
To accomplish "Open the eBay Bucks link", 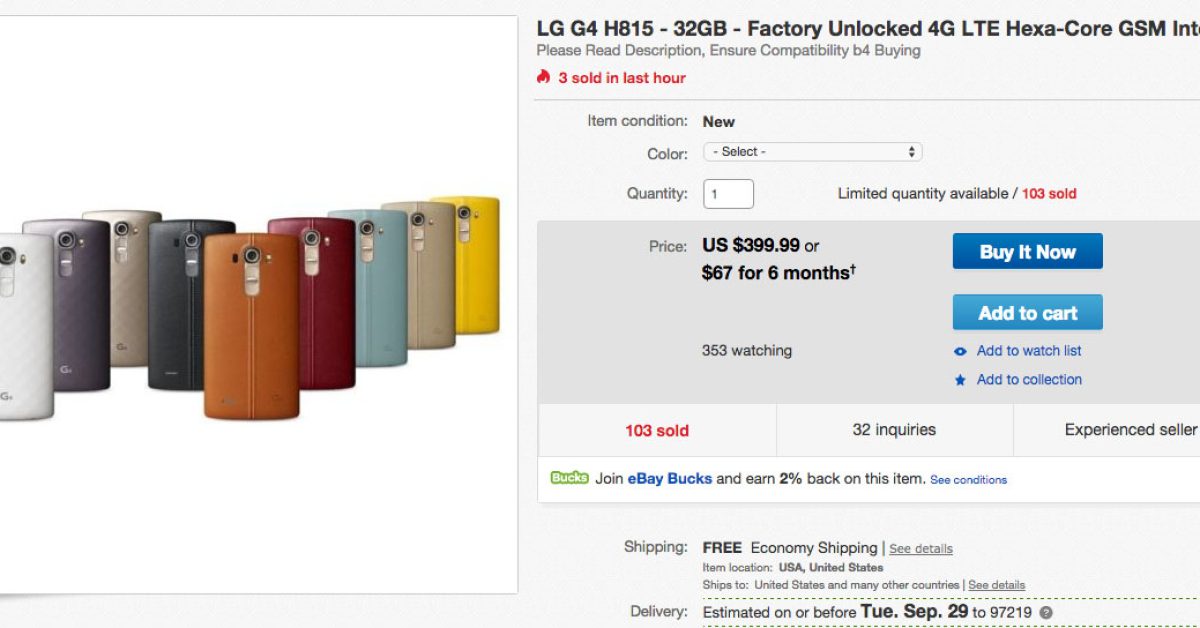I will (669, 479).
